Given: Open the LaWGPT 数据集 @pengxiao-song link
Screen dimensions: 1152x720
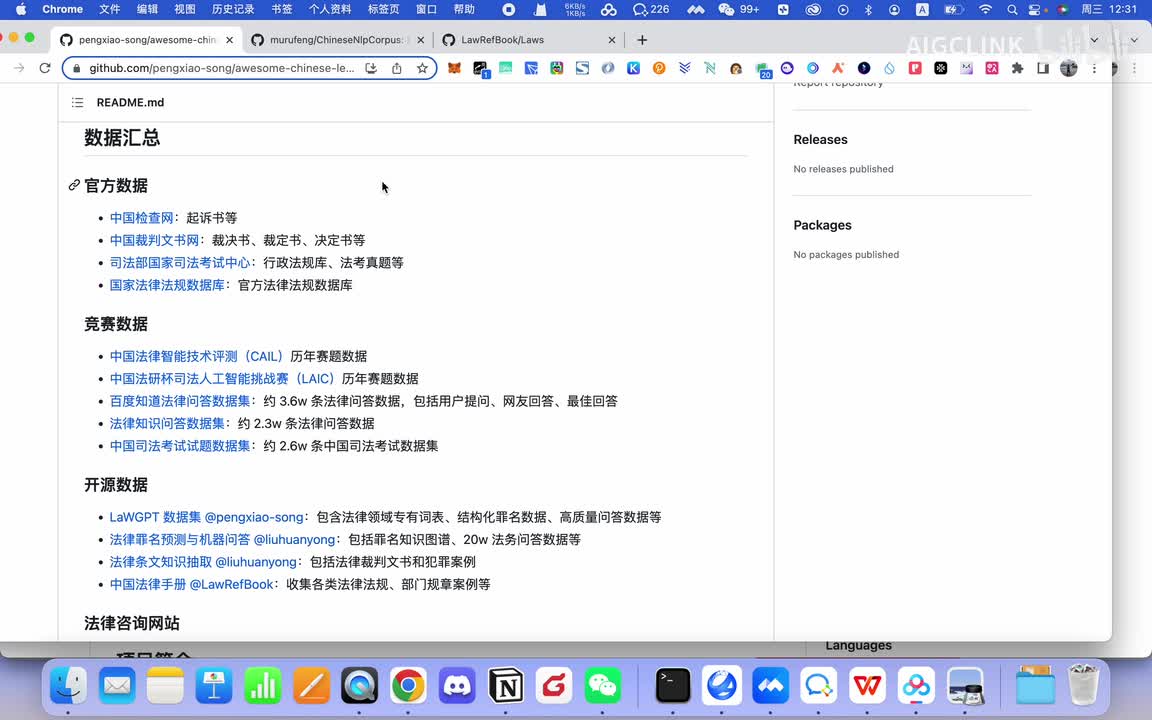Looking at the screenshot, I should (x=206, y=517).
